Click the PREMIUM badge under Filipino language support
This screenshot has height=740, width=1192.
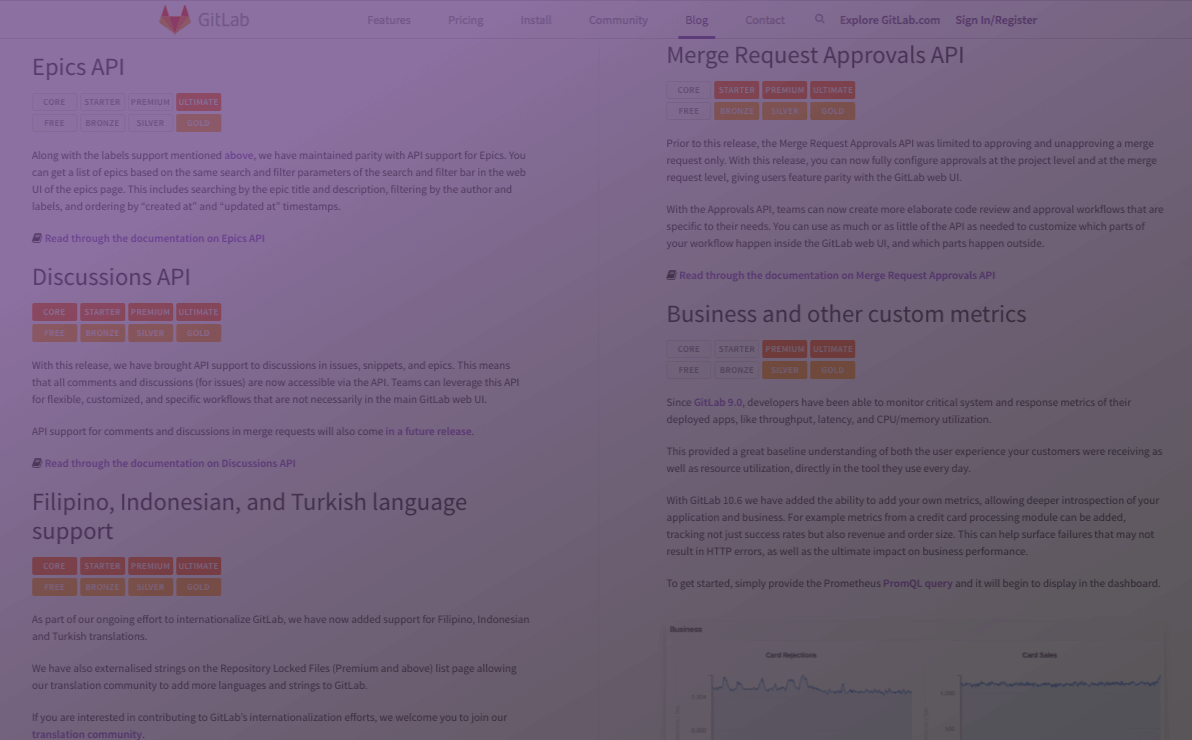150,566
